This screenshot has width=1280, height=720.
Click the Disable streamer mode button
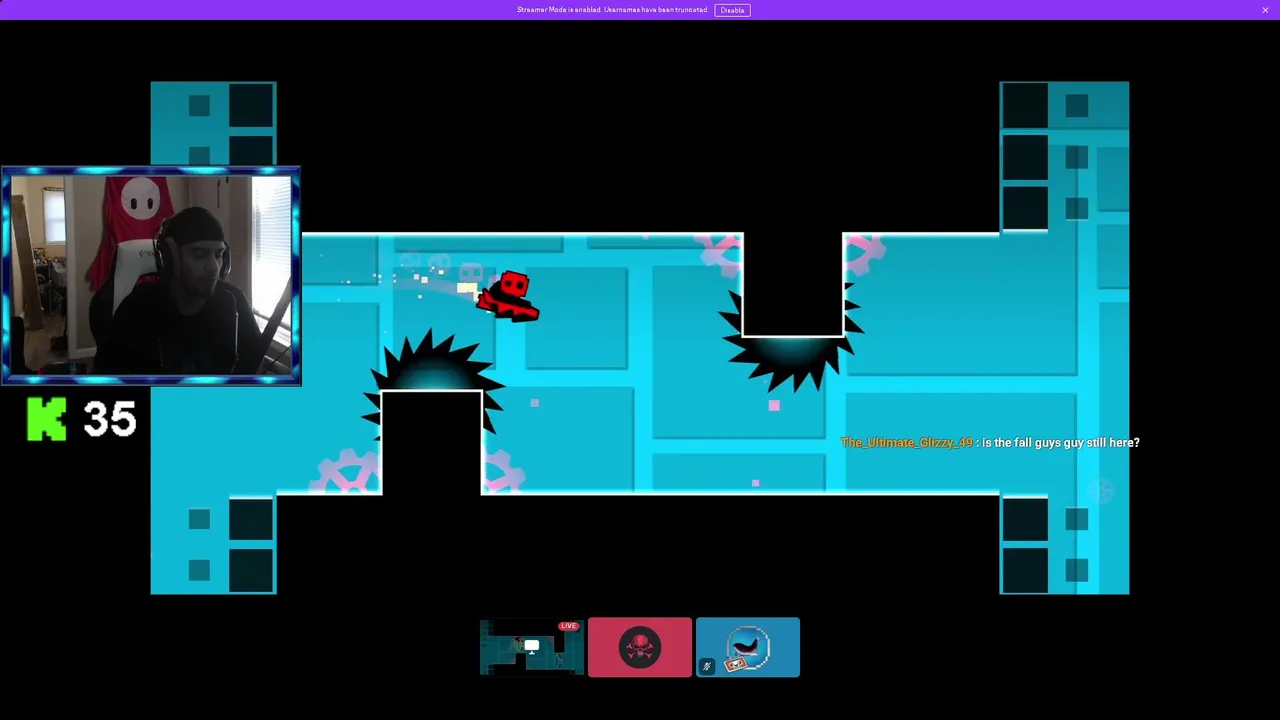click(732, 10)
